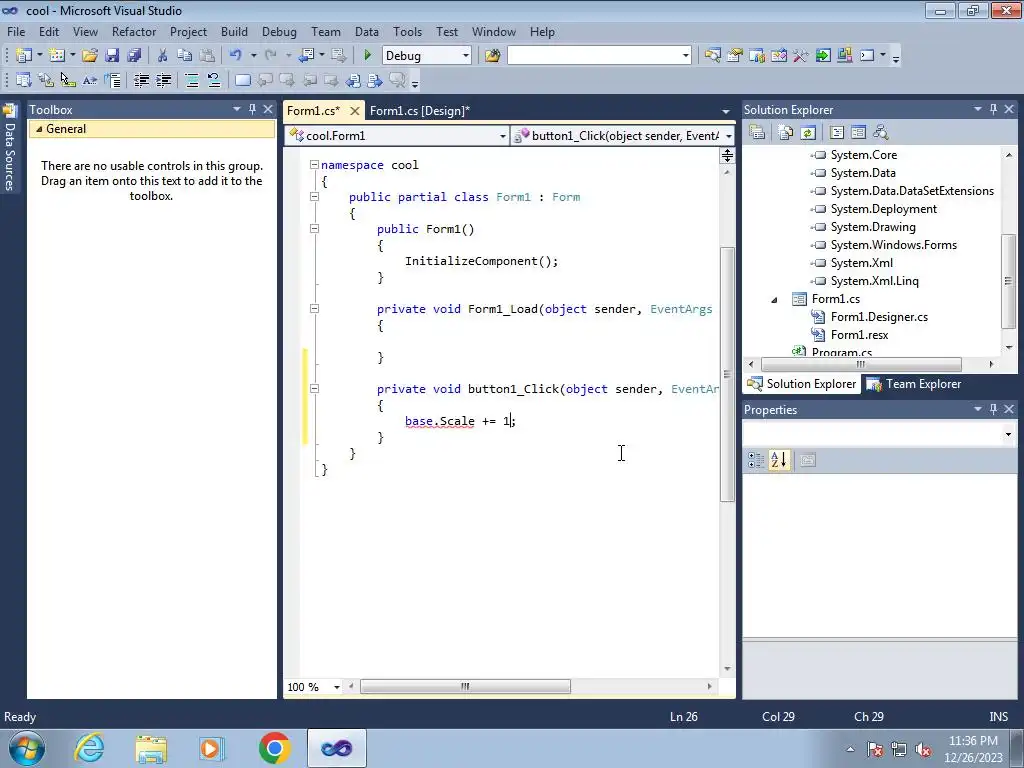
Task: Click the Solution Explorer Properties icon
Action: [x=757, y=133]
